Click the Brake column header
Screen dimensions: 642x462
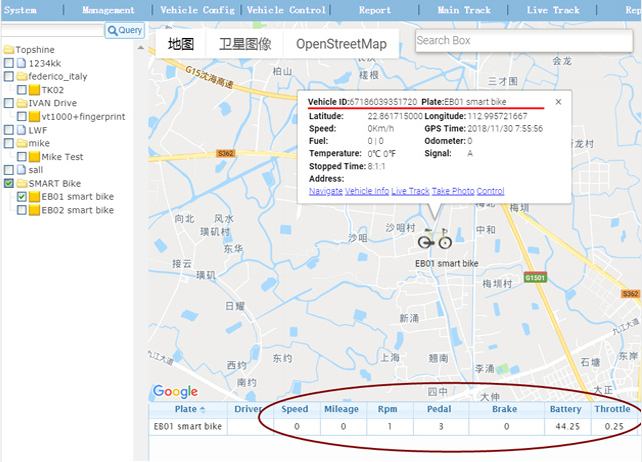click(x=506, y=409)
